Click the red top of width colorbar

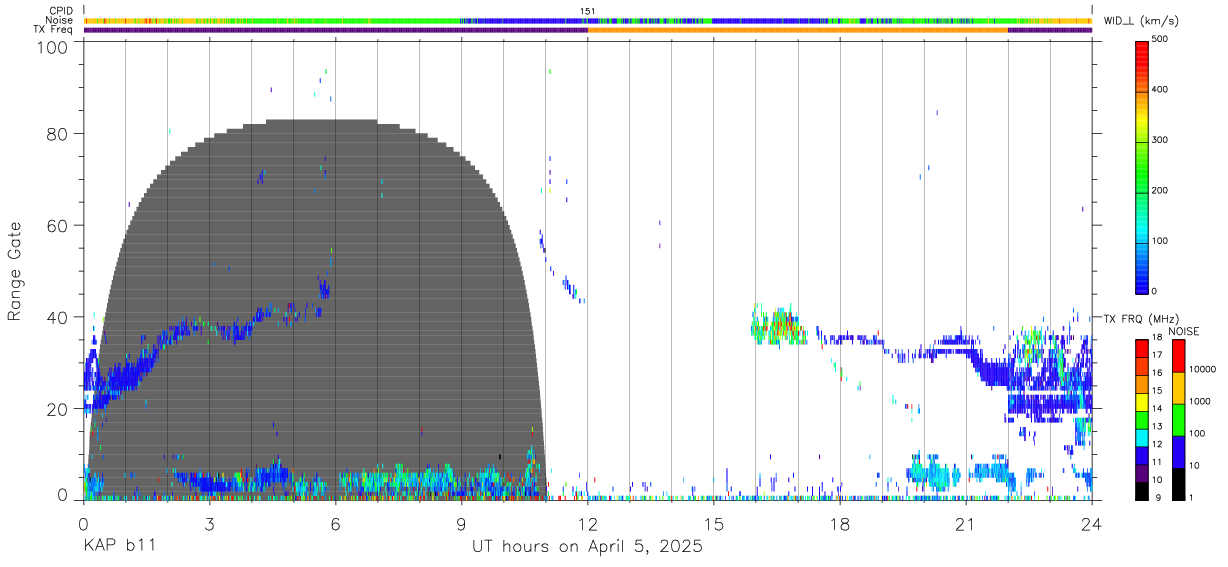[x=1142, y=50]
